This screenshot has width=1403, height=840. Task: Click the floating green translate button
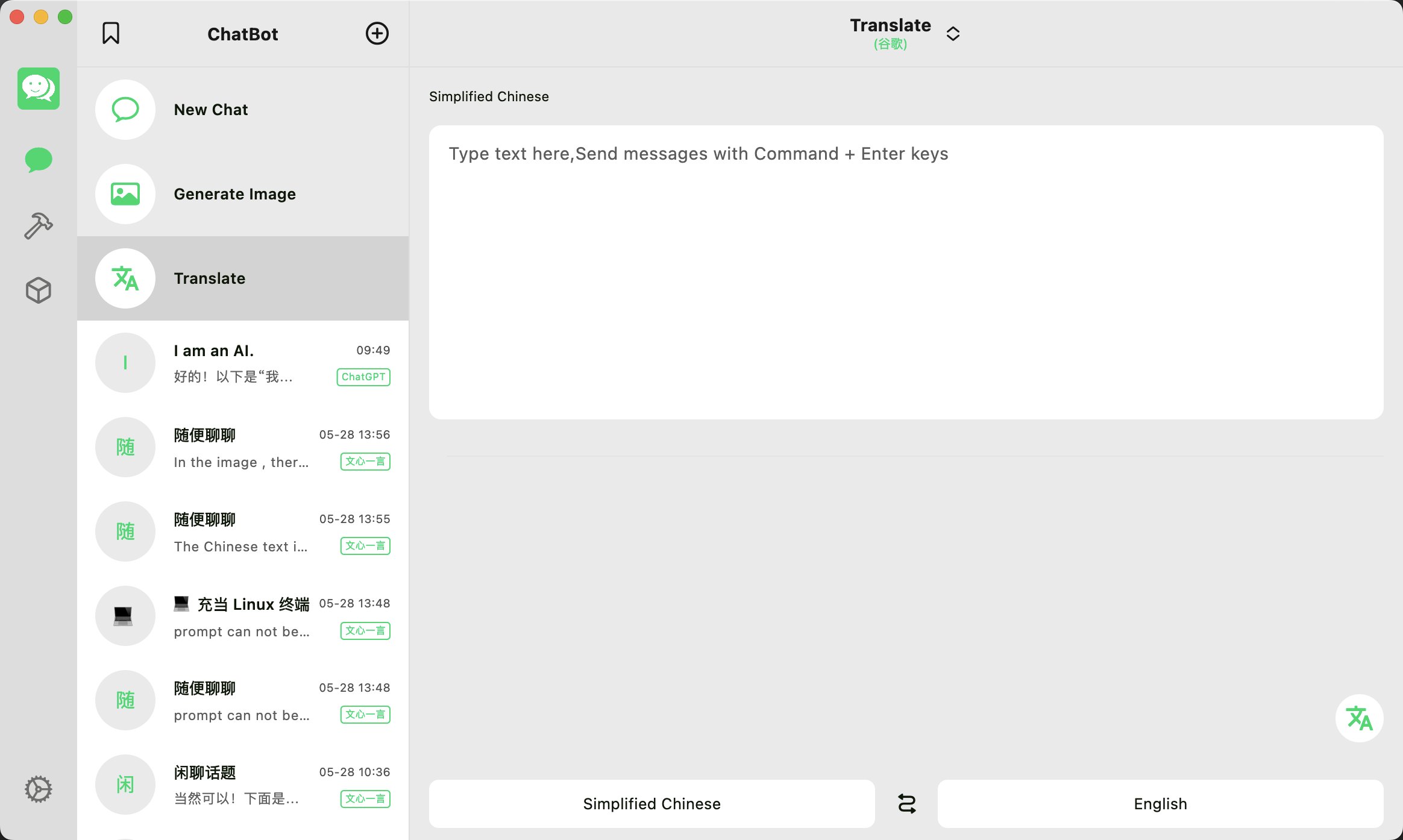tap(1359, 718)
